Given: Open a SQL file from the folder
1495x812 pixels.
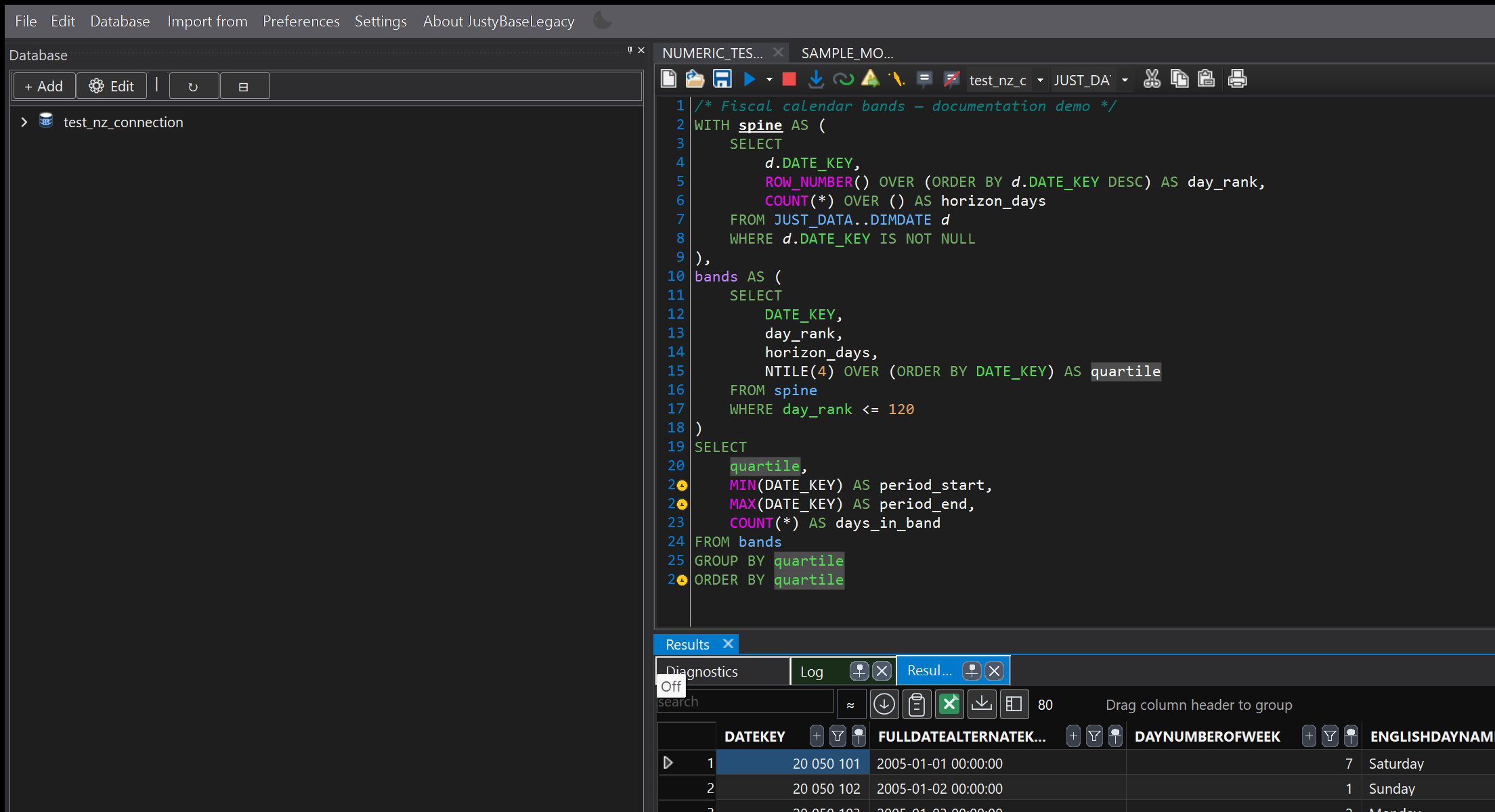Looking at the screenshot, I should [695, 79].
